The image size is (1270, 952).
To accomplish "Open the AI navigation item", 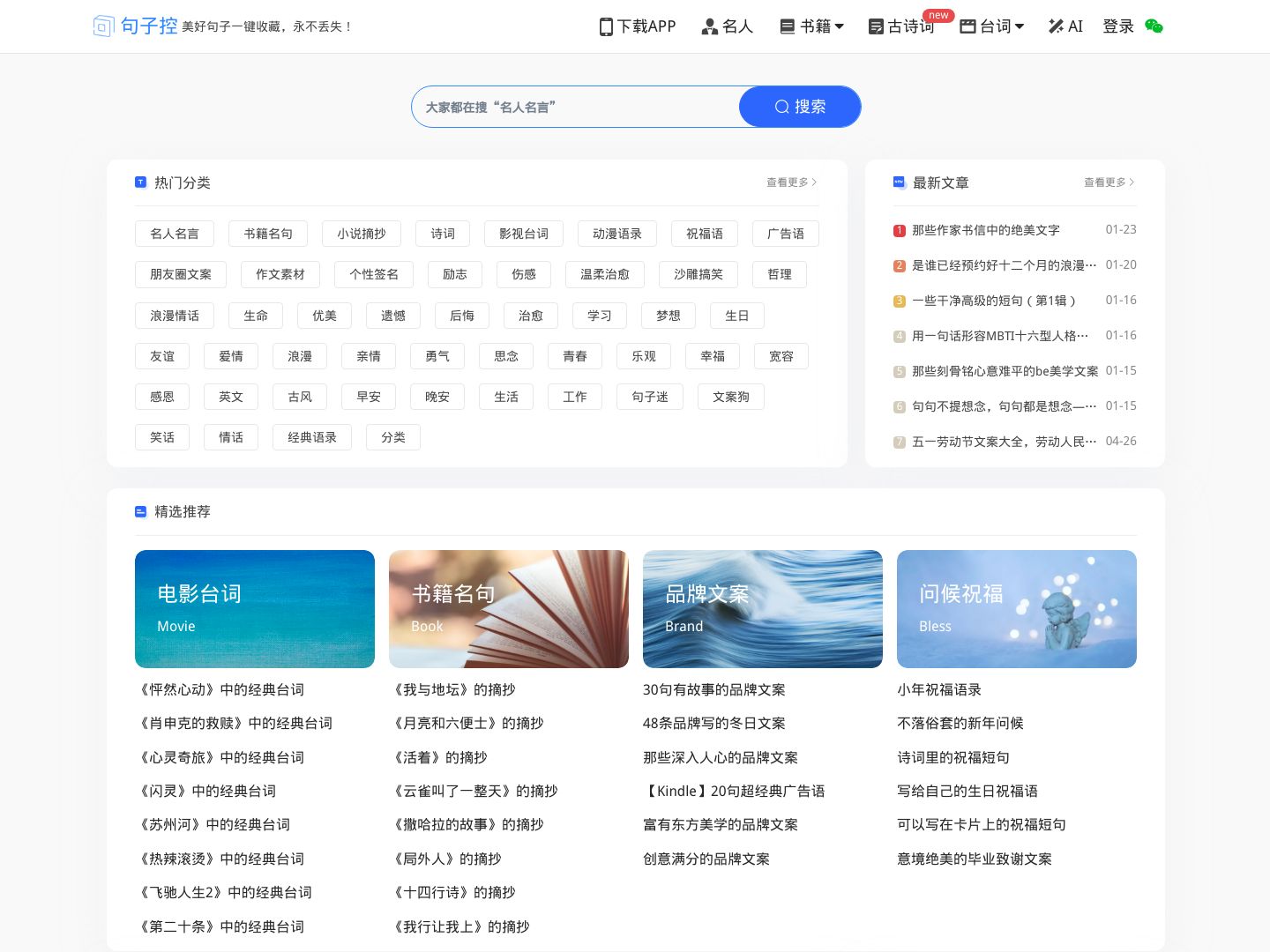I will click(x=1065, y=26).
